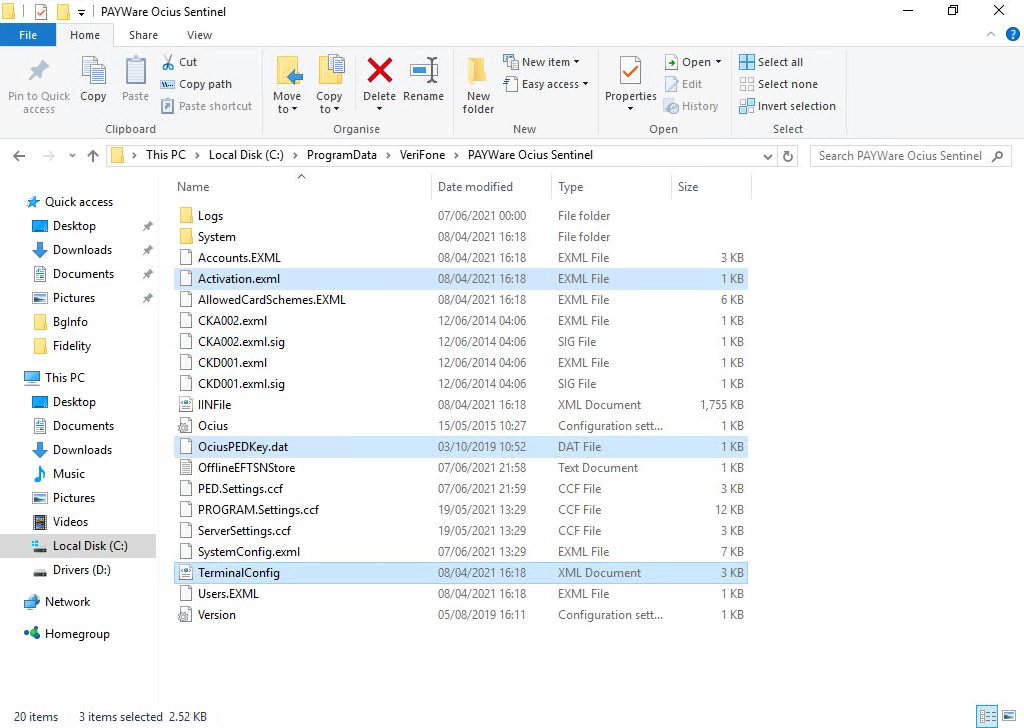Select This PC in navigation pane
Image resolution: width=1024 pixels, height=728 pixels.
64,377
